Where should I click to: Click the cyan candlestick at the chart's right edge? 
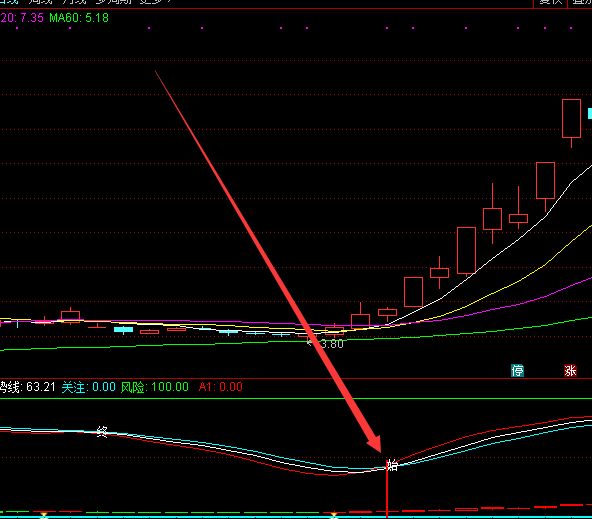590,114
